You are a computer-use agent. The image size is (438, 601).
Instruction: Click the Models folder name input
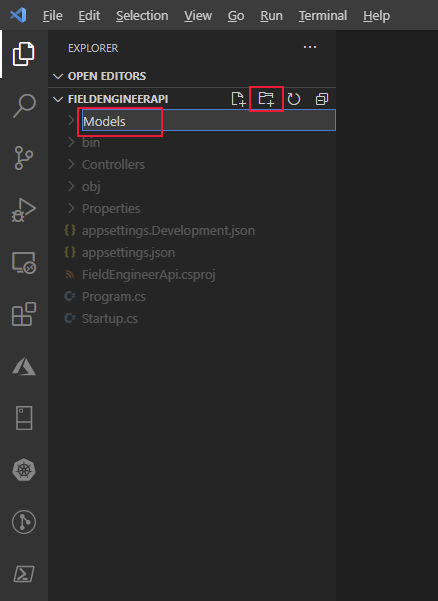[x=209, y=121]
